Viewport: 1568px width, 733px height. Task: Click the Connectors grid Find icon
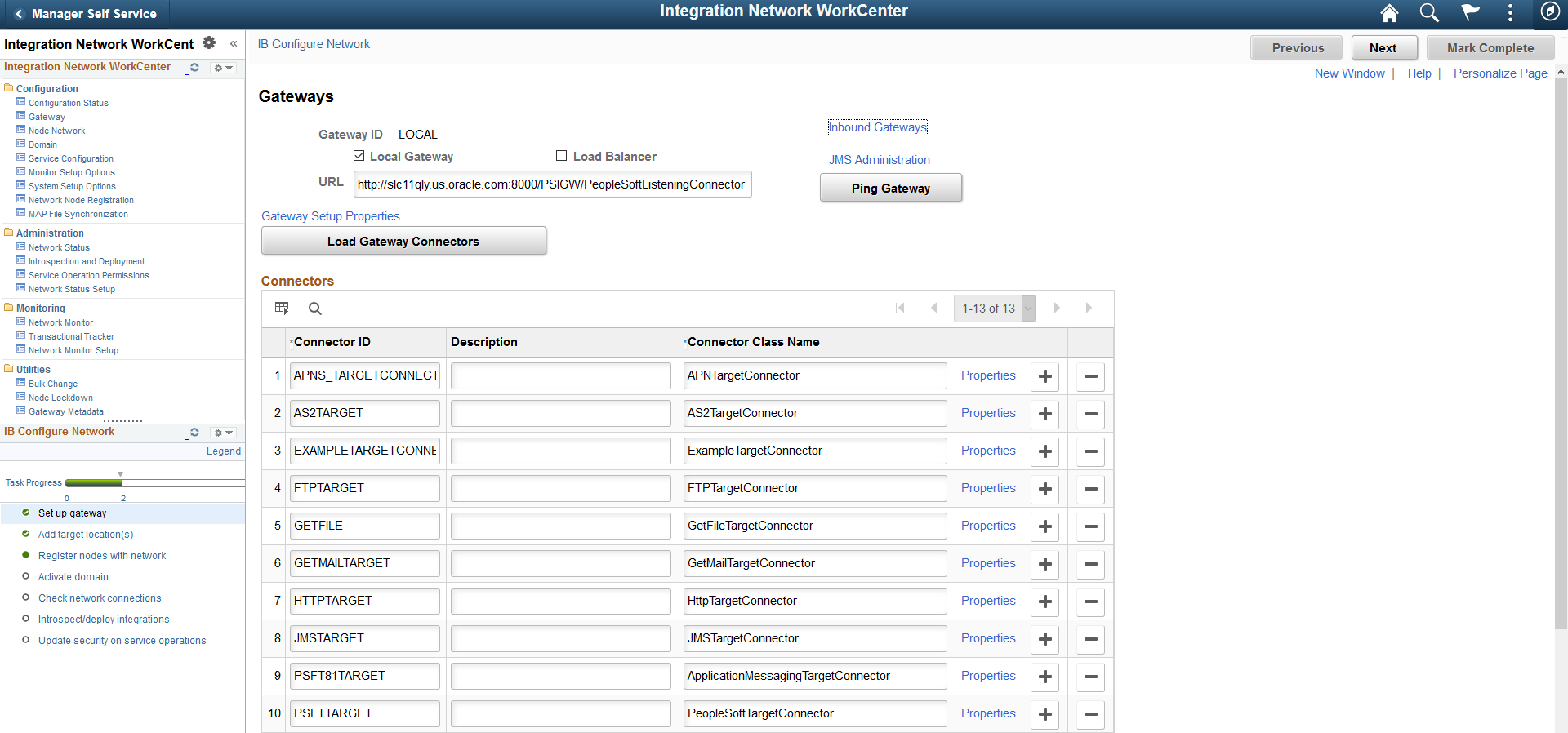pyautogui.click(x=315, y=309)
